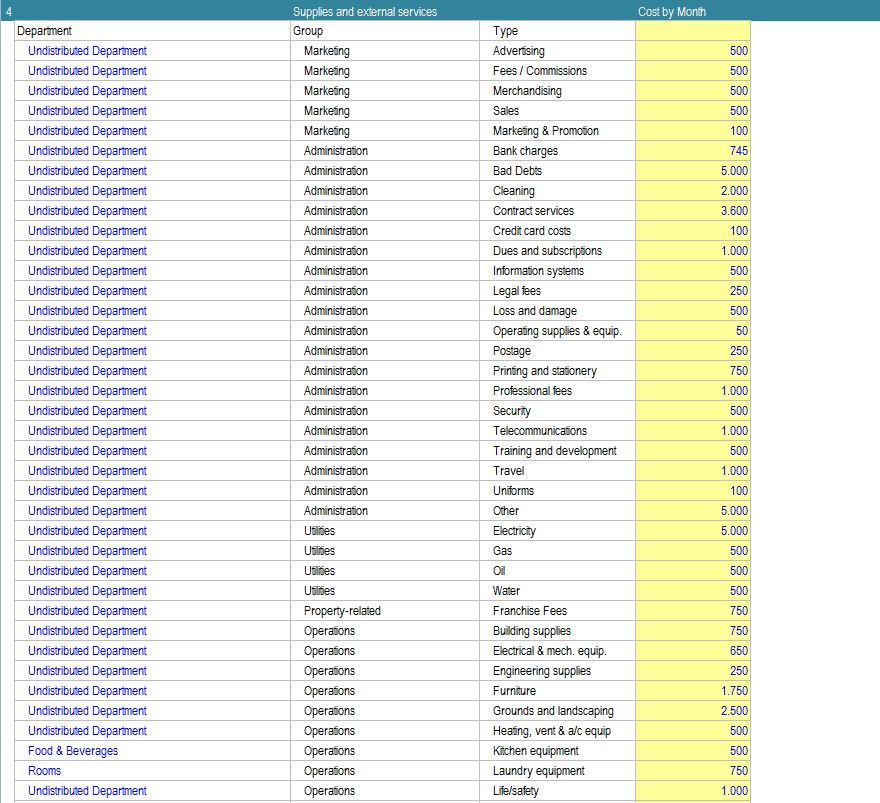Edit Contract services cost 3.600
Image resolution: width=880 pixels, height=803 pixels.
click(x=693, y=211)
